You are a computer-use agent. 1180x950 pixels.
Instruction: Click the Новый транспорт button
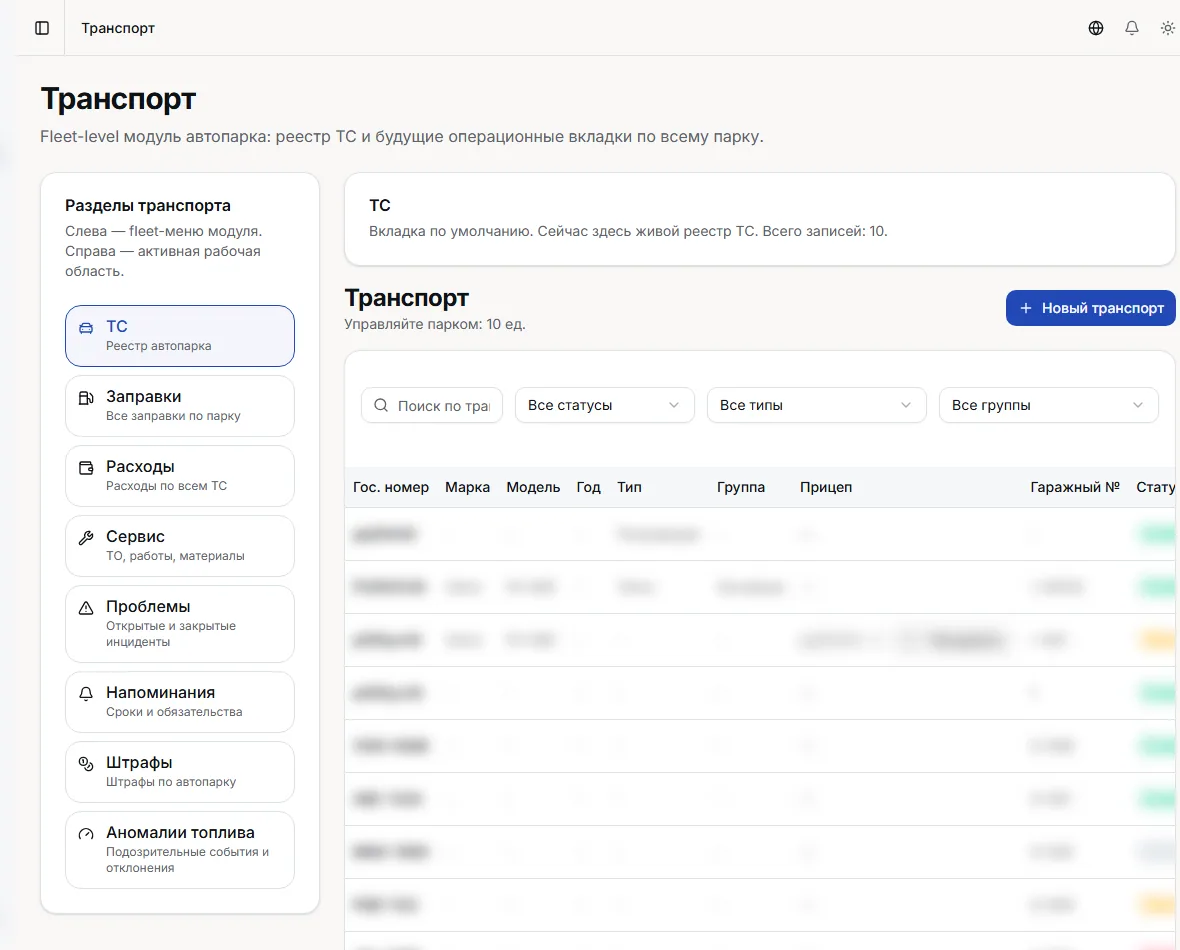pos(1090,308)
